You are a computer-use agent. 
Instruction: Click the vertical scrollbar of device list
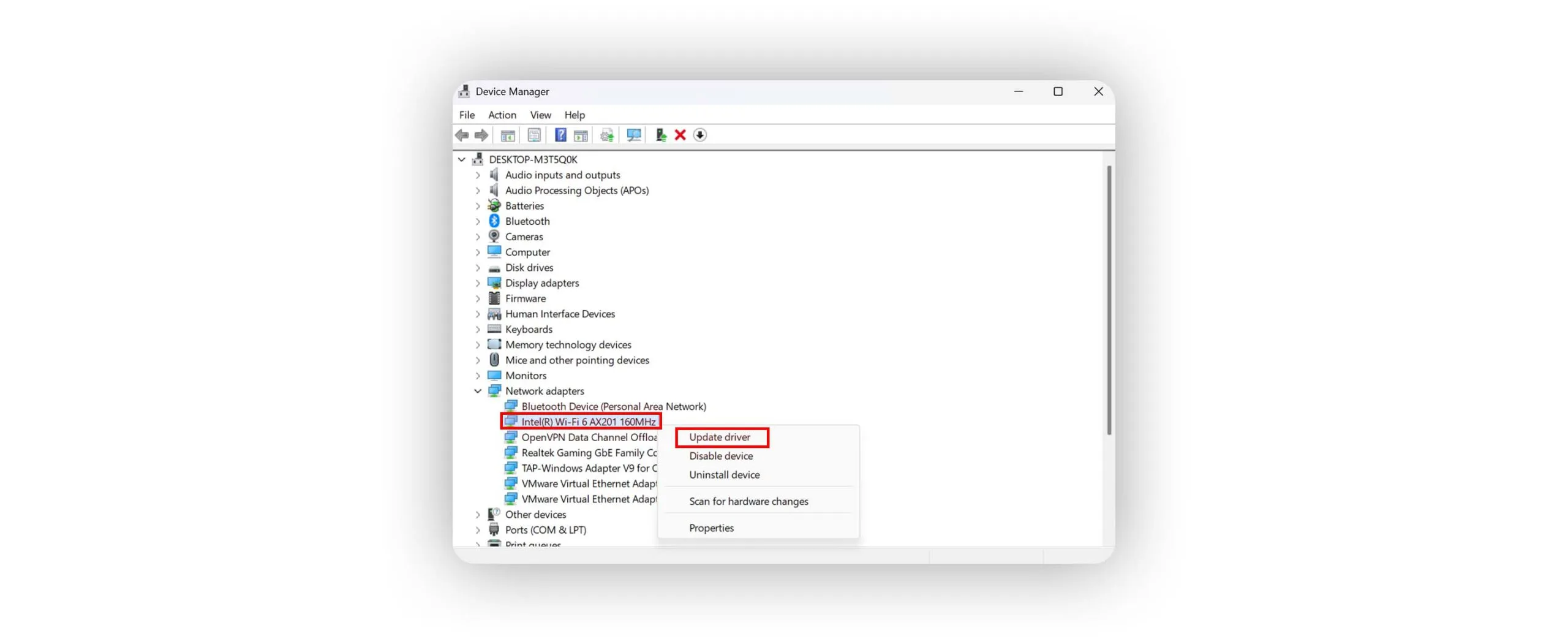(x=1109, y=300)
